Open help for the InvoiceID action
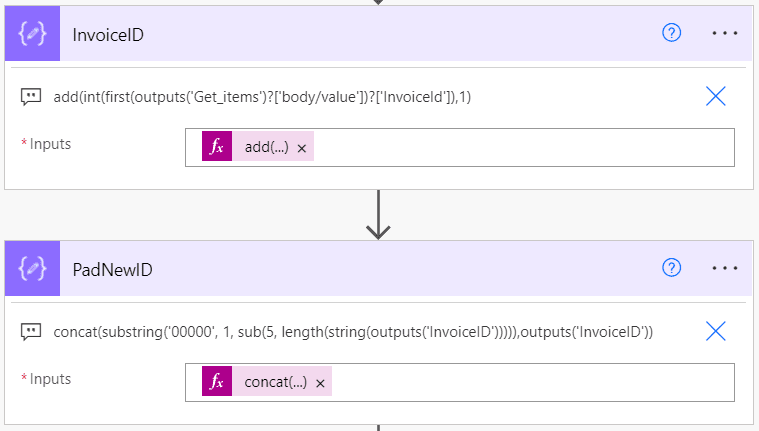 [x=672, y=33]
